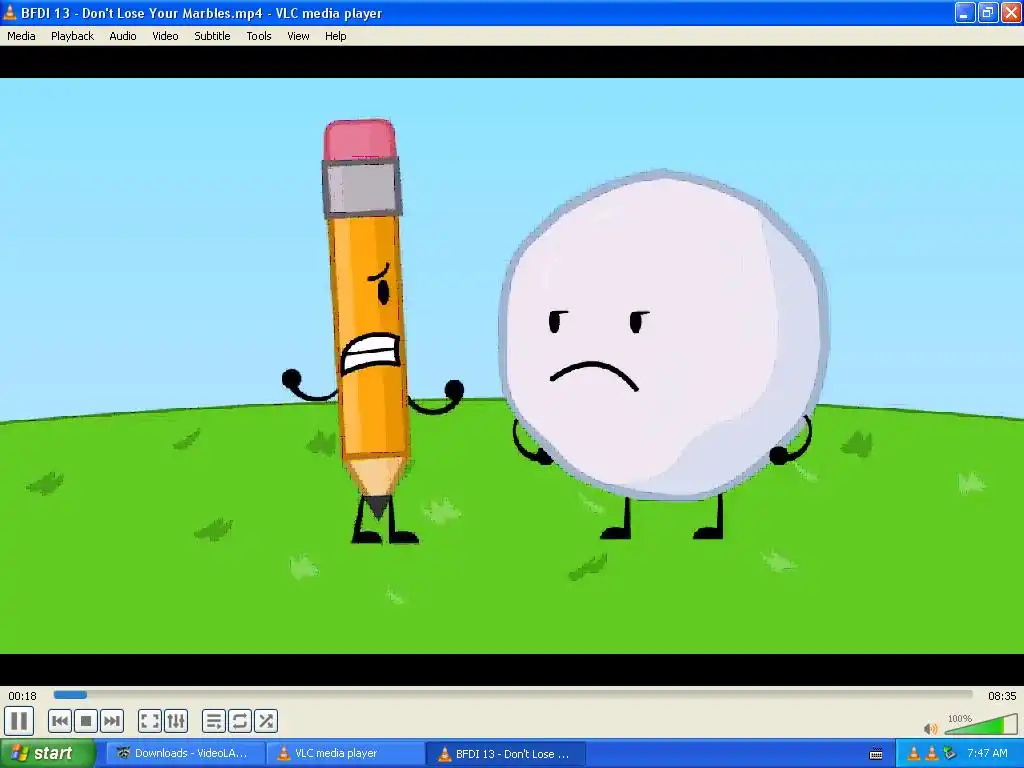The height and width of the screenshot is (768, 1024).
Task: Adjust the volume slider at 100%
Action: [x=981, y=724]
